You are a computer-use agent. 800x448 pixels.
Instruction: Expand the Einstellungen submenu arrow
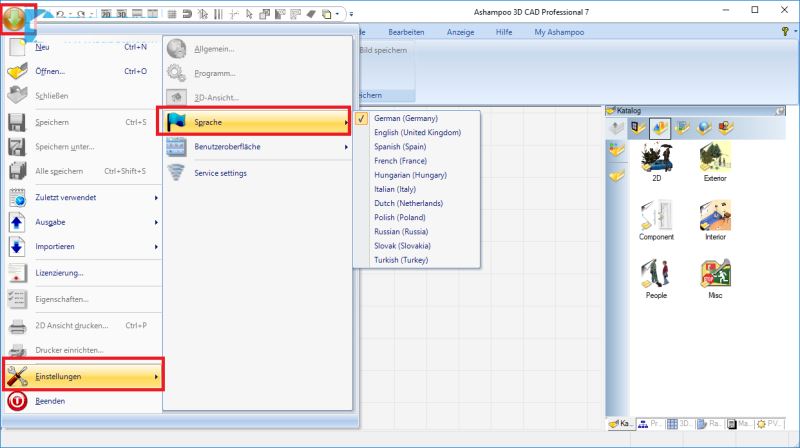156,377
